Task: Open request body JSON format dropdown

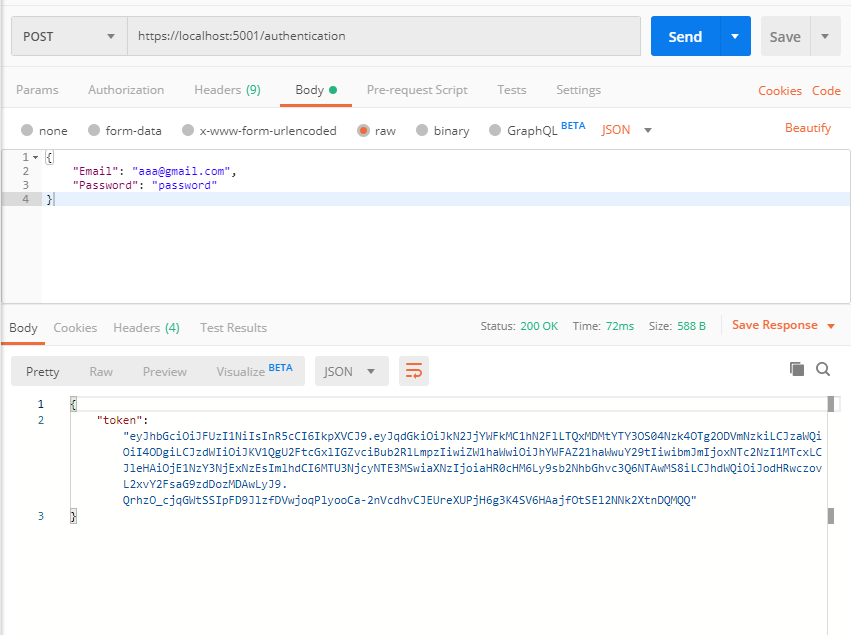Action: pos(626,130)
